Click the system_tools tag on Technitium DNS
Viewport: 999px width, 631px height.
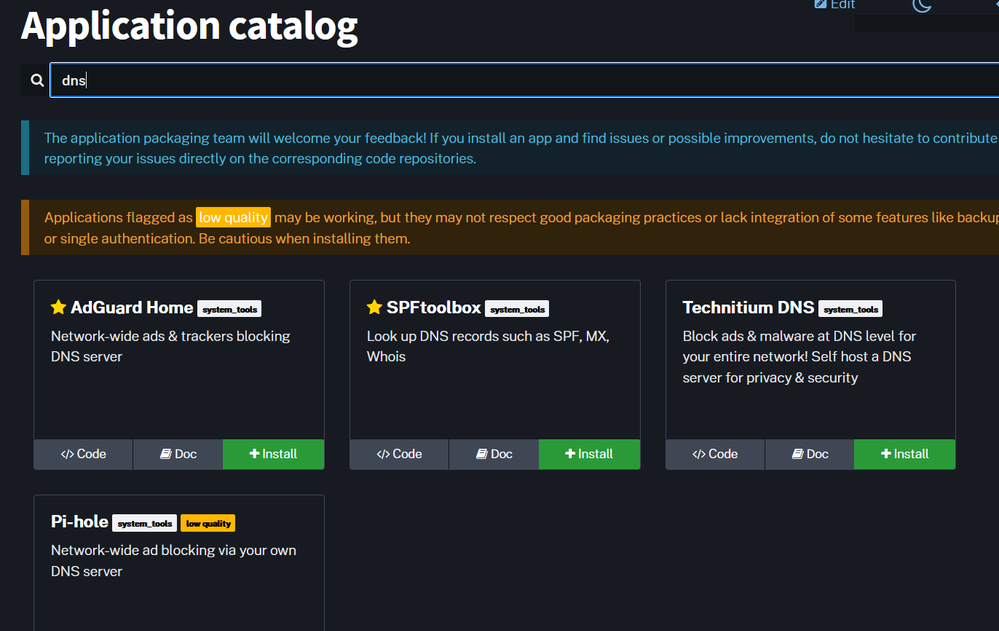coord(850,309)
